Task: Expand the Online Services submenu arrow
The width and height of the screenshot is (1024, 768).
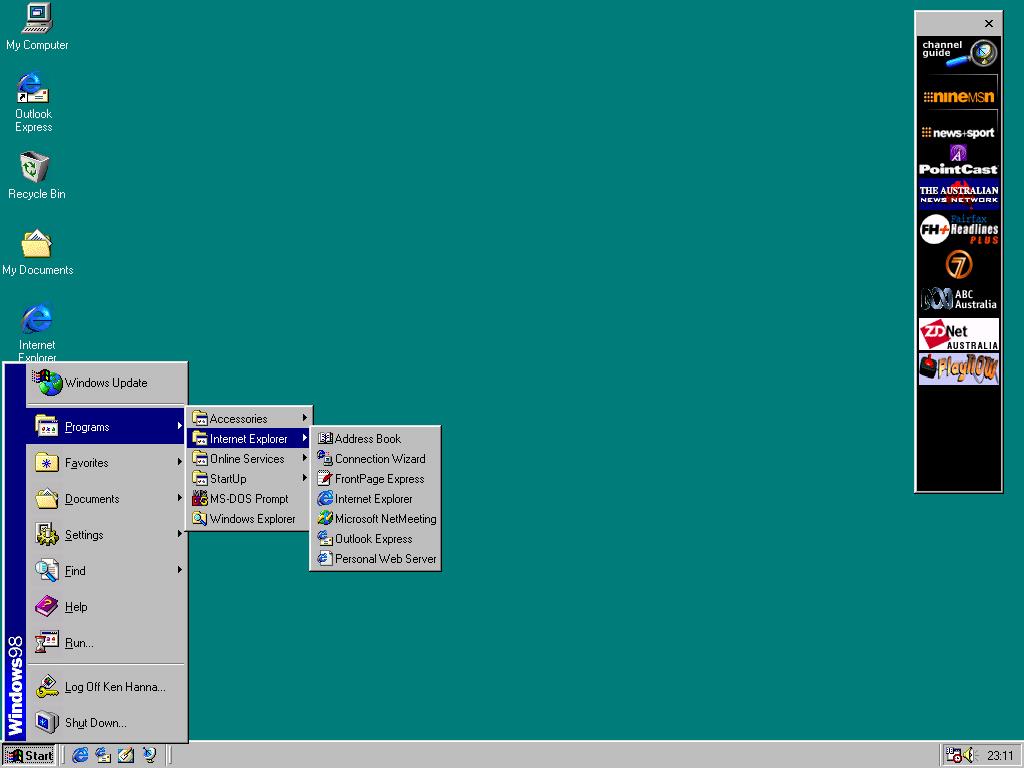Action: coord(304,458)
